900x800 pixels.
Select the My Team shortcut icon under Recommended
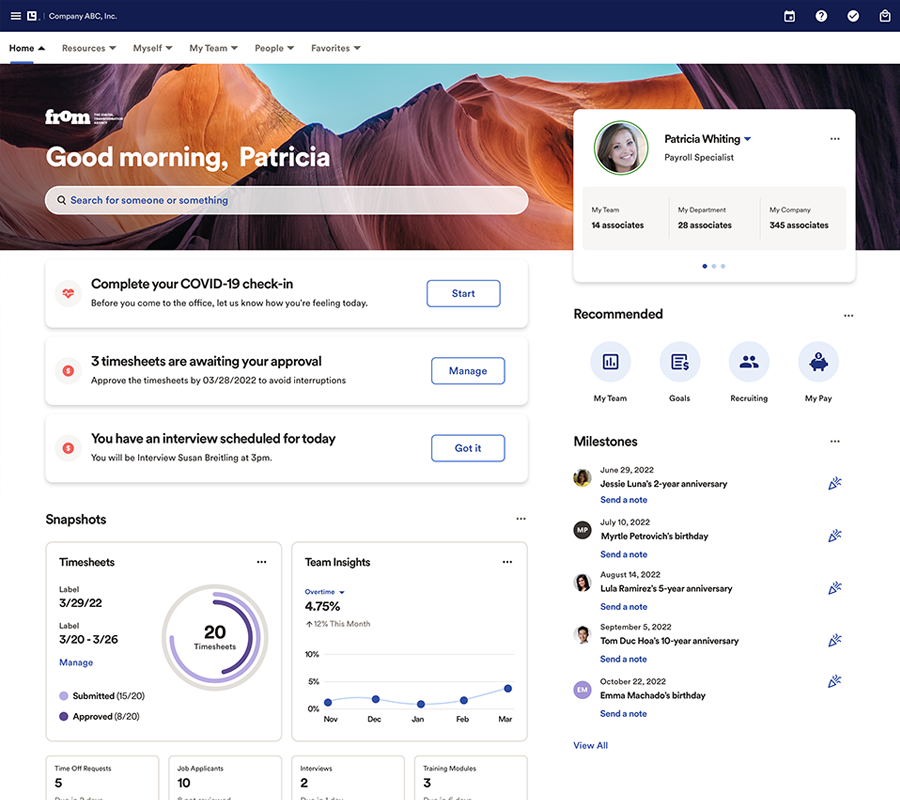tap(610, 361)
